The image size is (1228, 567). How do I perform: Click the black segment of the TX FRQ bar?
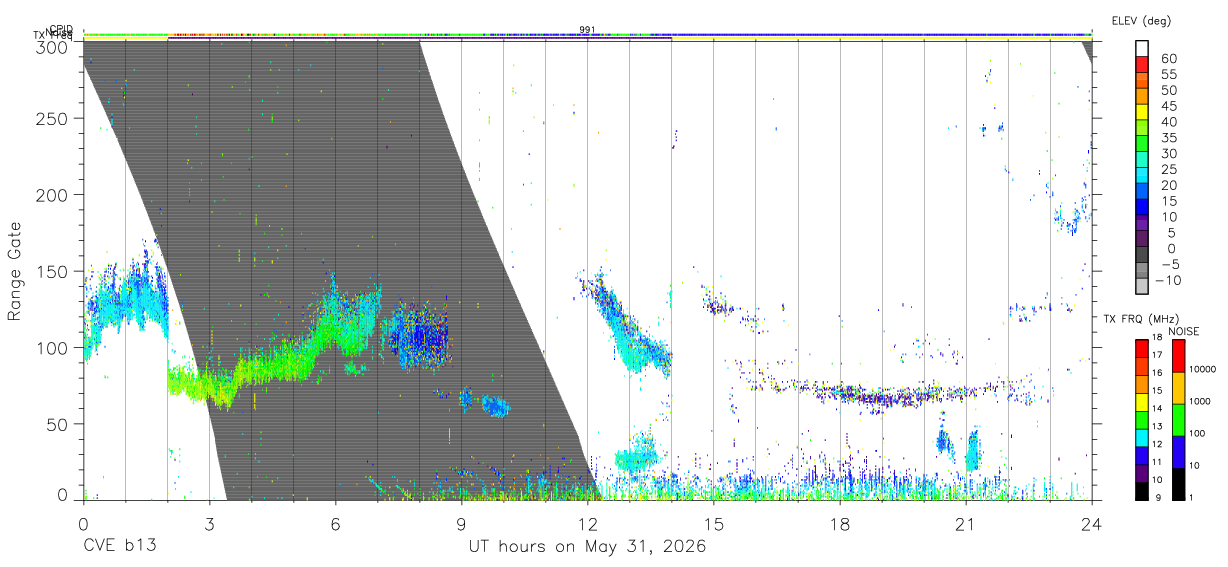(x=1143, y=491)
